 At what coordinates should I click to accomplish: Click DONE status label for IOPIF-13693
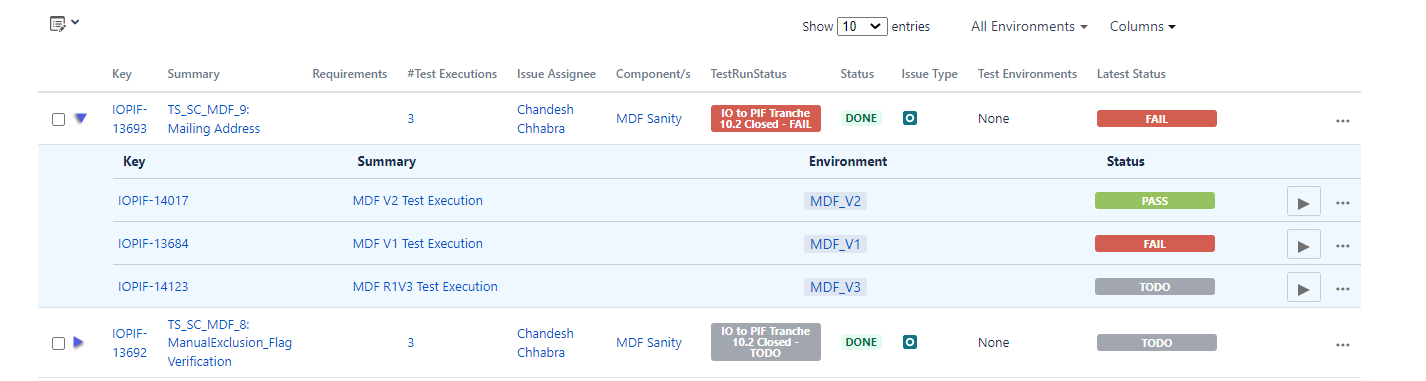[x=861, y=118]
